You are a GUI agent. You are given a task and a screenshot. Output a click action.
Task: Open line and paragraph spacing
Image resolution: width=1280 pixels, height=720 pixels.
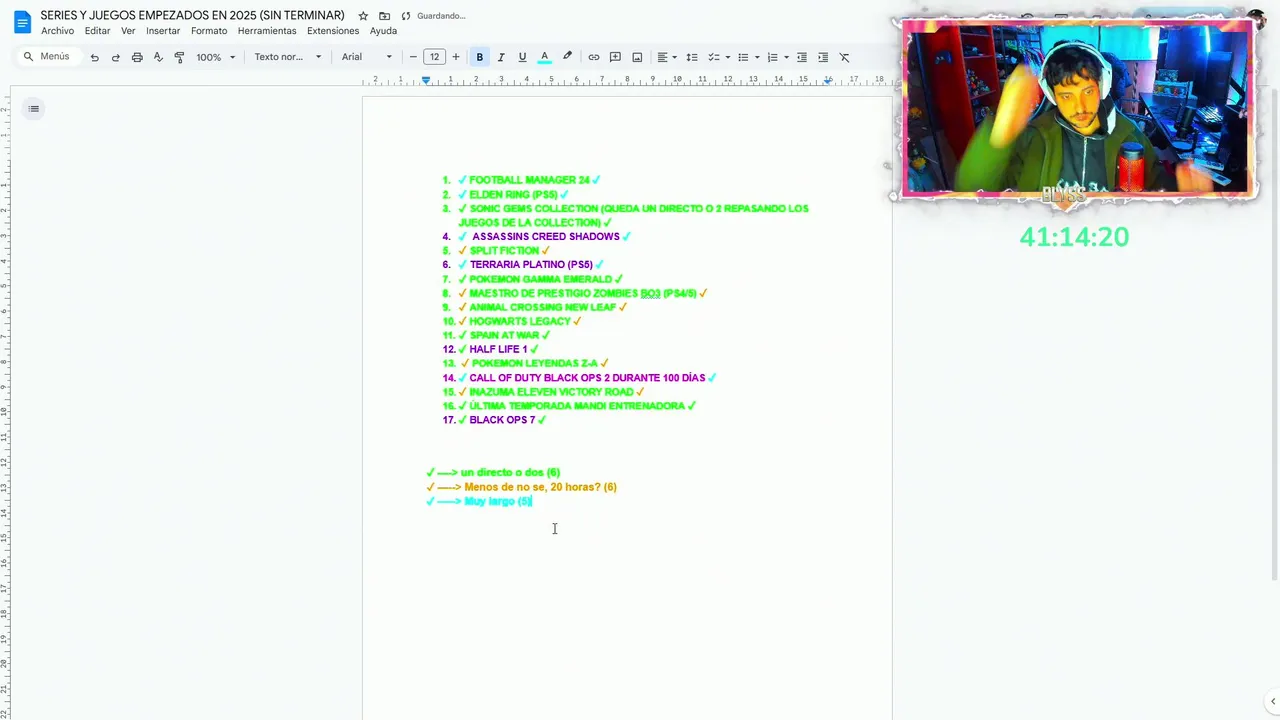(x=692, y=57)
